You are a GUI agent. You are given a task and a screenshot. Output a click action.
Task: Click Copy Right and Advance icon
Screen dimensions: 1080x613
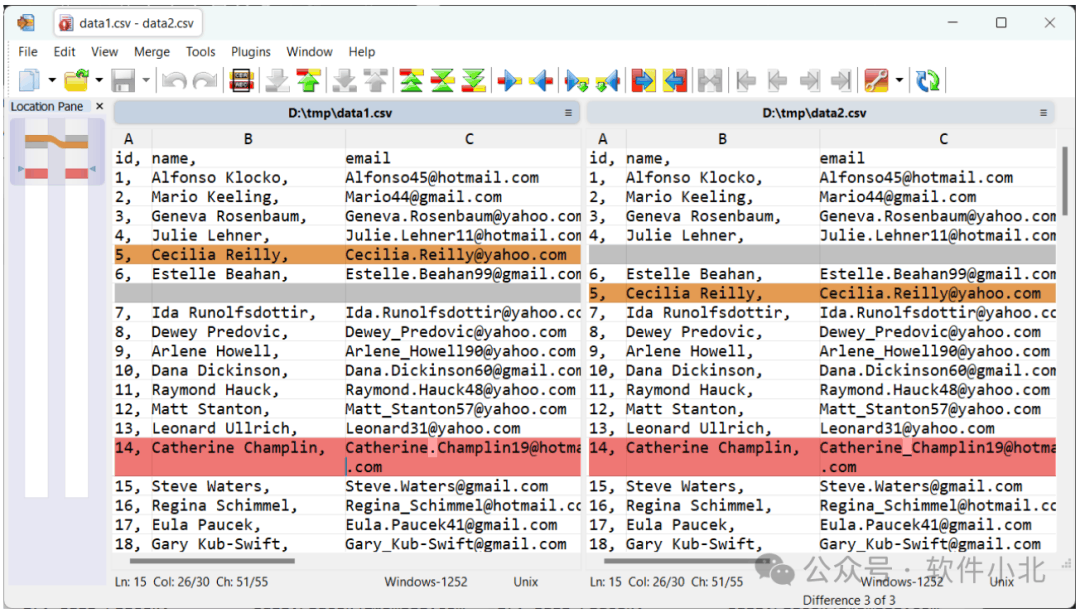point(577,81)
